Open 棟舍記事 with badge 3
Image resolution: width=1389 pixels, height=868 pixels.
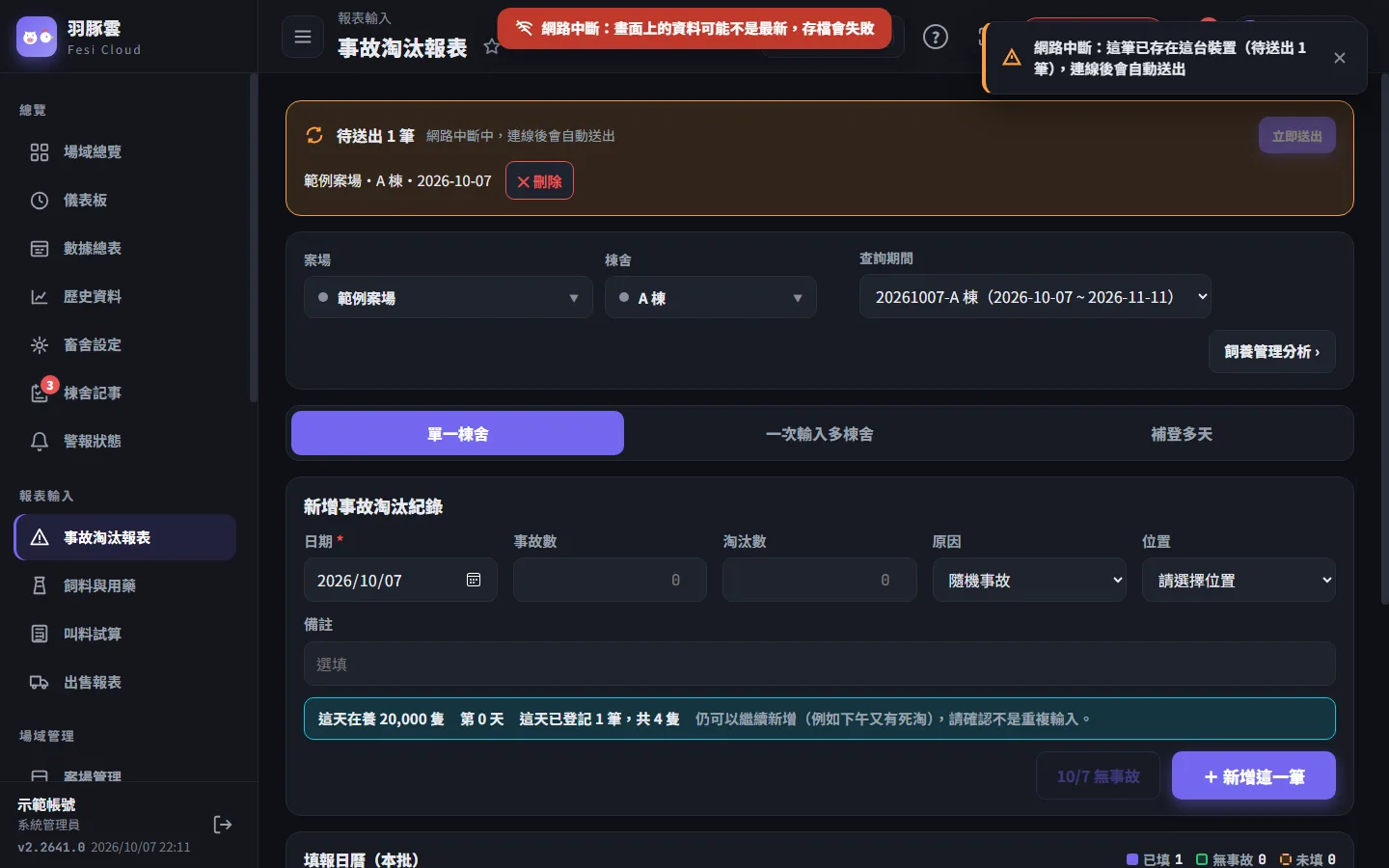[125, 393]
